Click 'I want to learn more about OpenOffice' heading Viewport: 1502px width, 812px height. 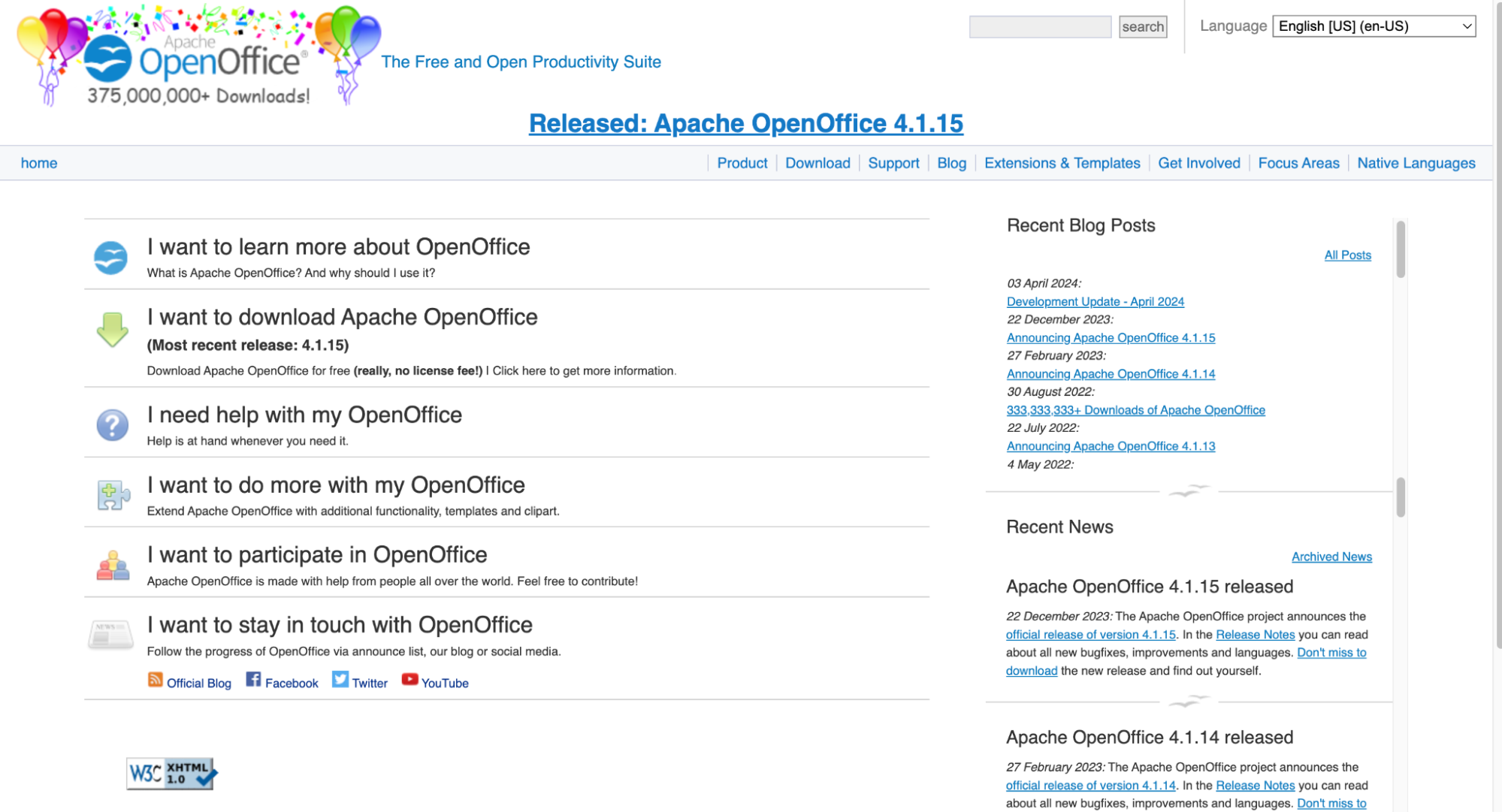tap(338, 247)
